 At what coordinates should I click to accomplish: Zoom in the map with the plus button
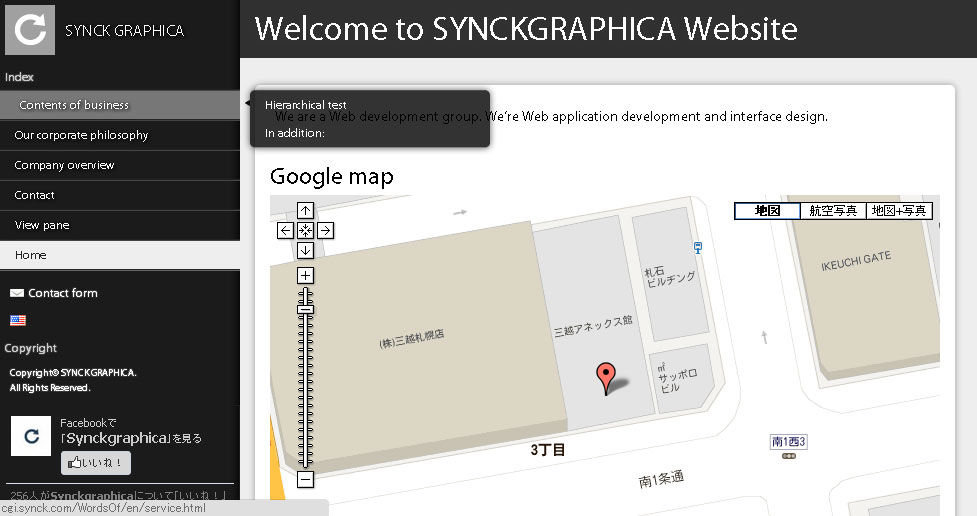[305, 275]
